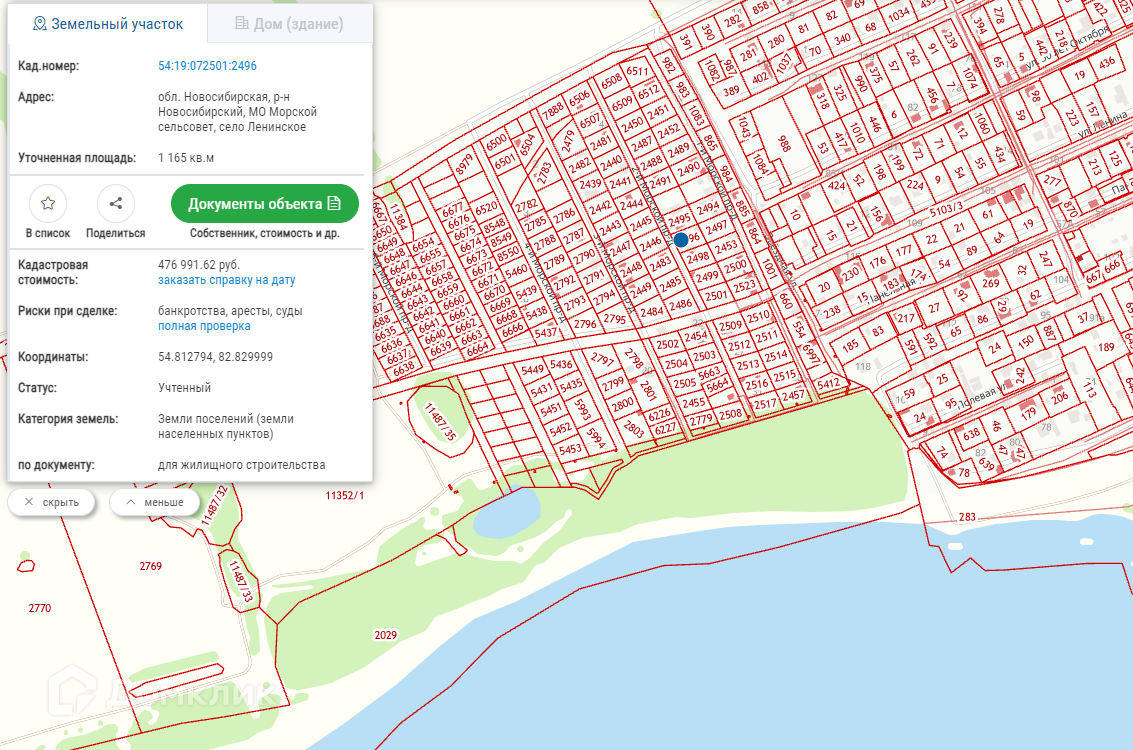Select map parcel 5449

coord(533,370)
